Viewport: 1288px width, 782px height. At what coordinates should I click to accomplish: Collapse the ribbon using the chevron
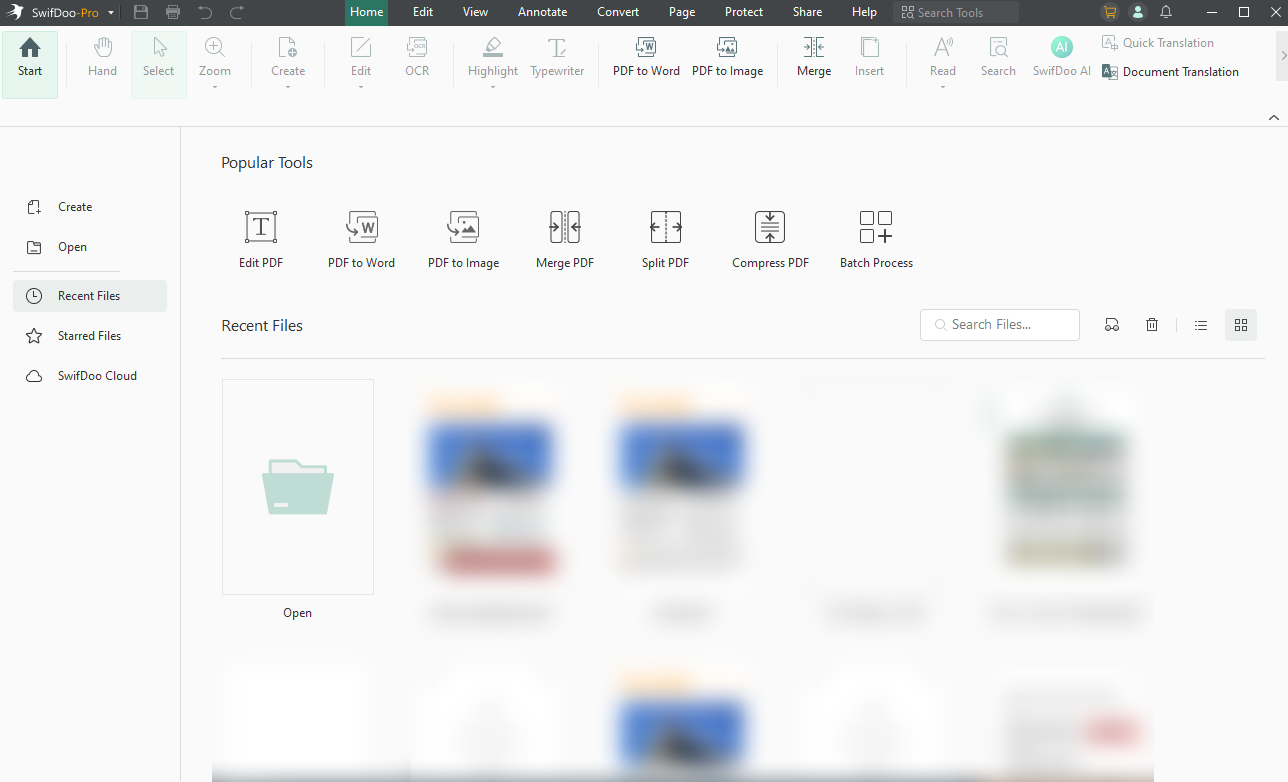click(x=1274, y=117)
